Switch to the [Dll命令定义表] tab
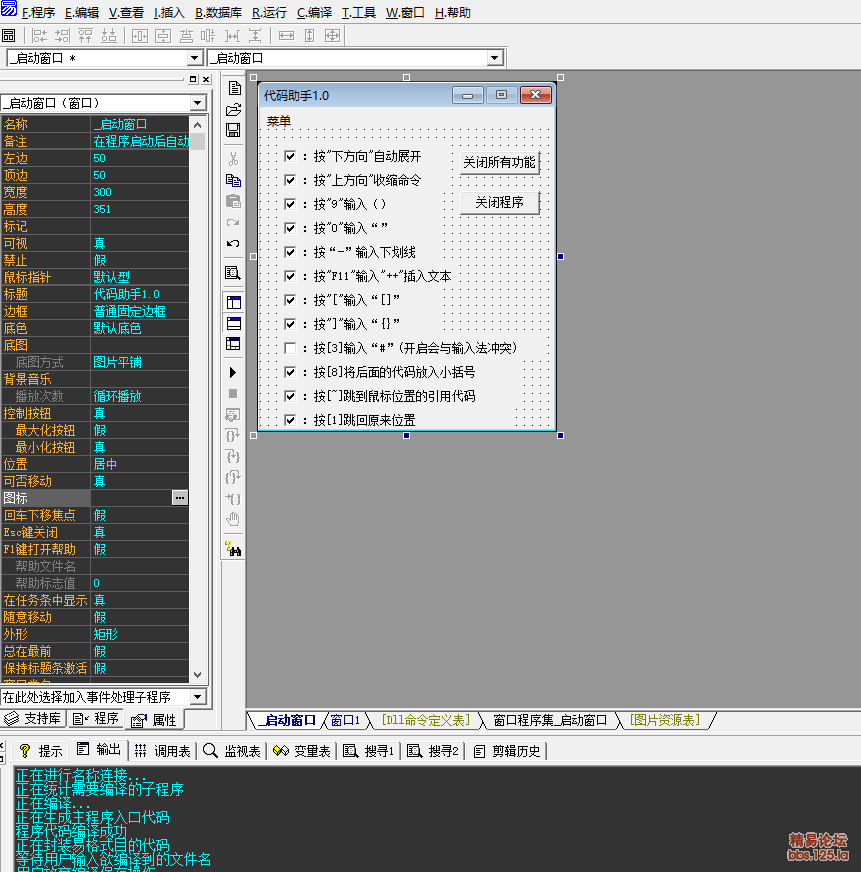This screenshot has width=861, height=872. coord(425,721)
